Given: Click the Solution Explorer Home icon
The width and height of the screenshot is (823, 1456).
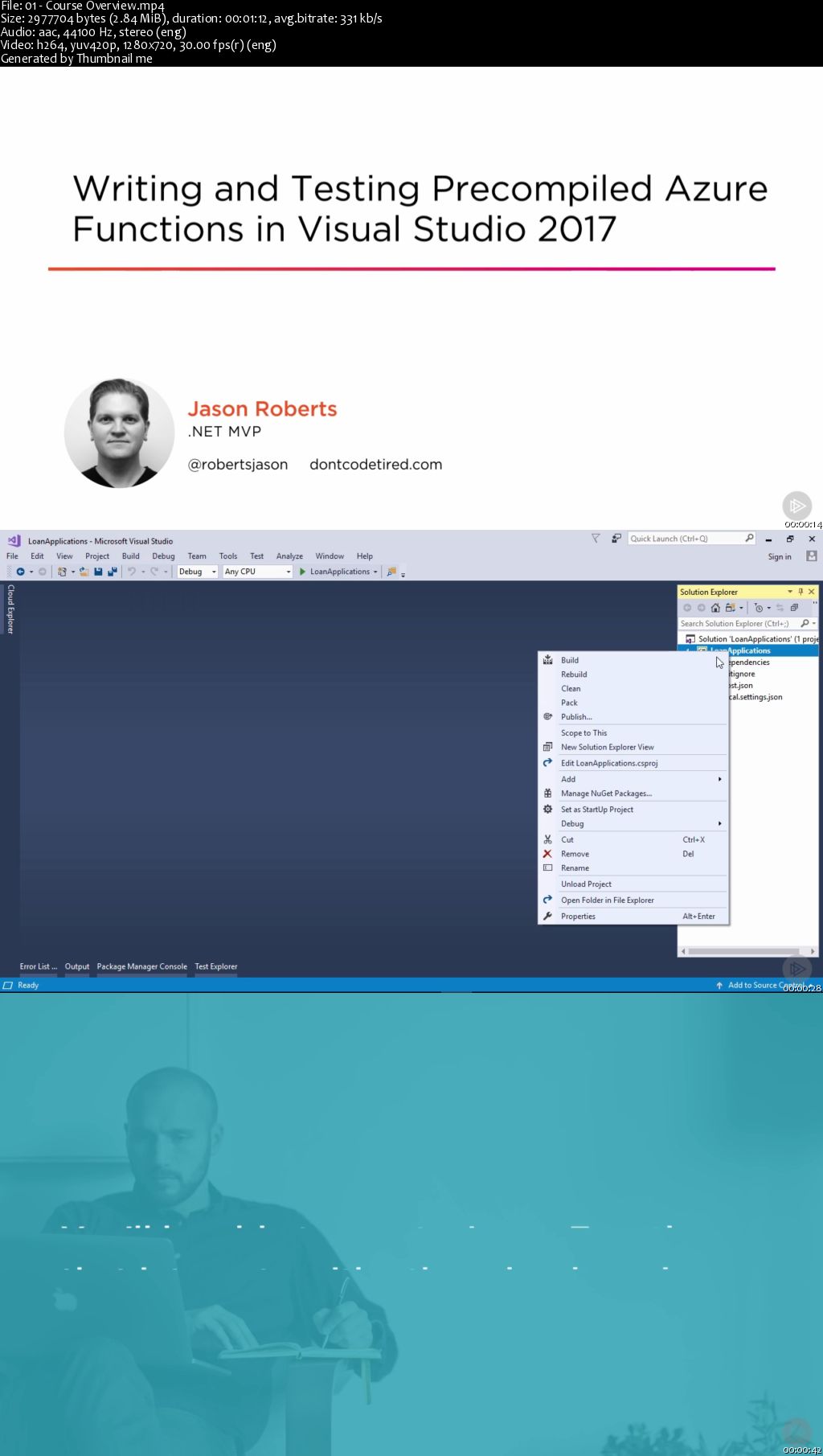Looking at the screenshot, I should [x=715, y=608].
